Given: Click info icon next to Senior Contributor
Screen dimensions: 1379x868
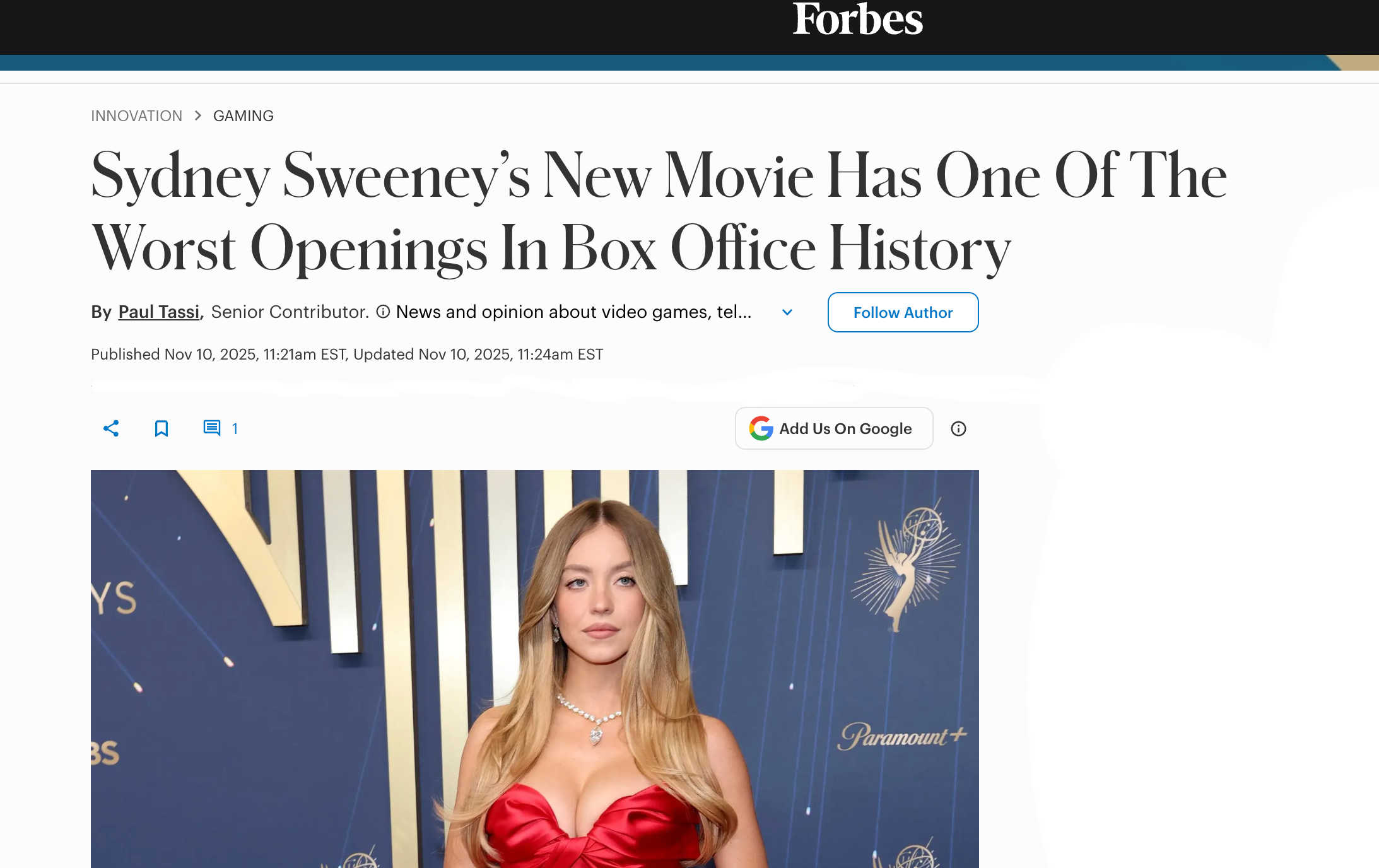Looking at the screenshot, I should point(383,312).
